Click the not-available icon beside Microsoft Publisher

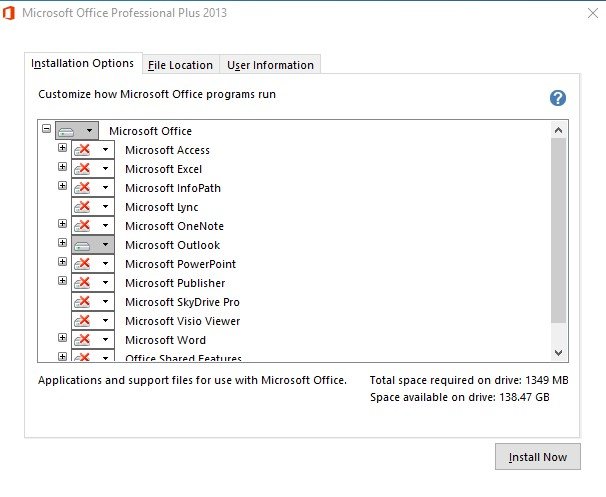click(x=82, y=283)
